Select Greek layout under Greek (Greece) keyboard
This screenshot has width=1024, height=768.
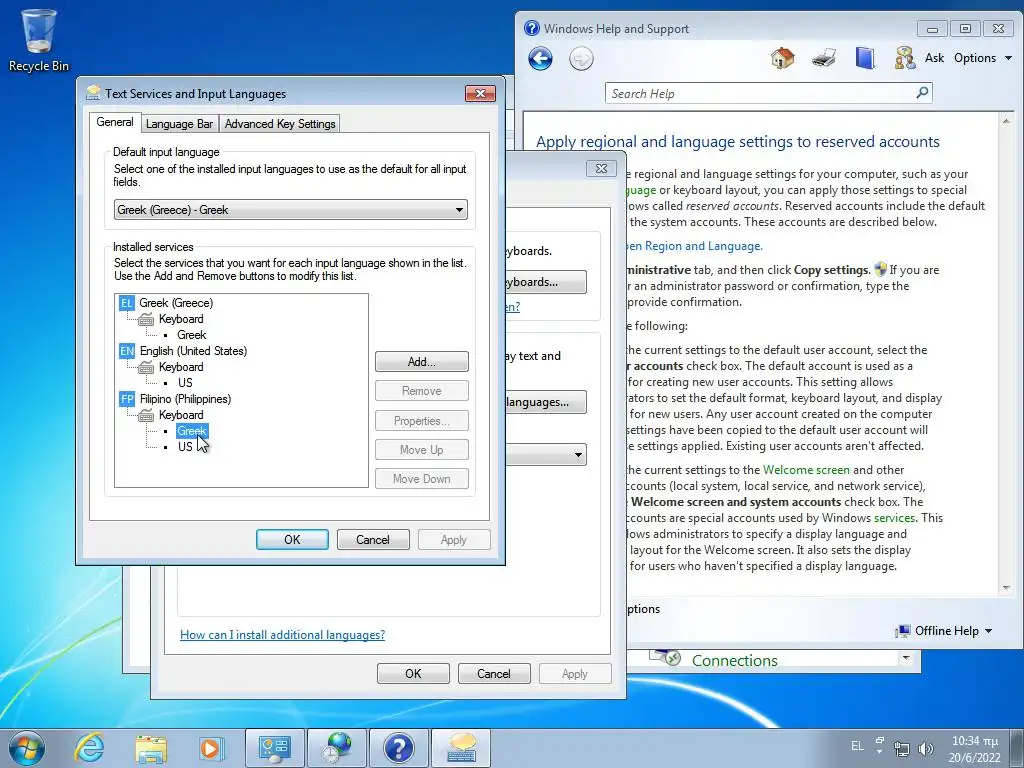coord(191,335)
